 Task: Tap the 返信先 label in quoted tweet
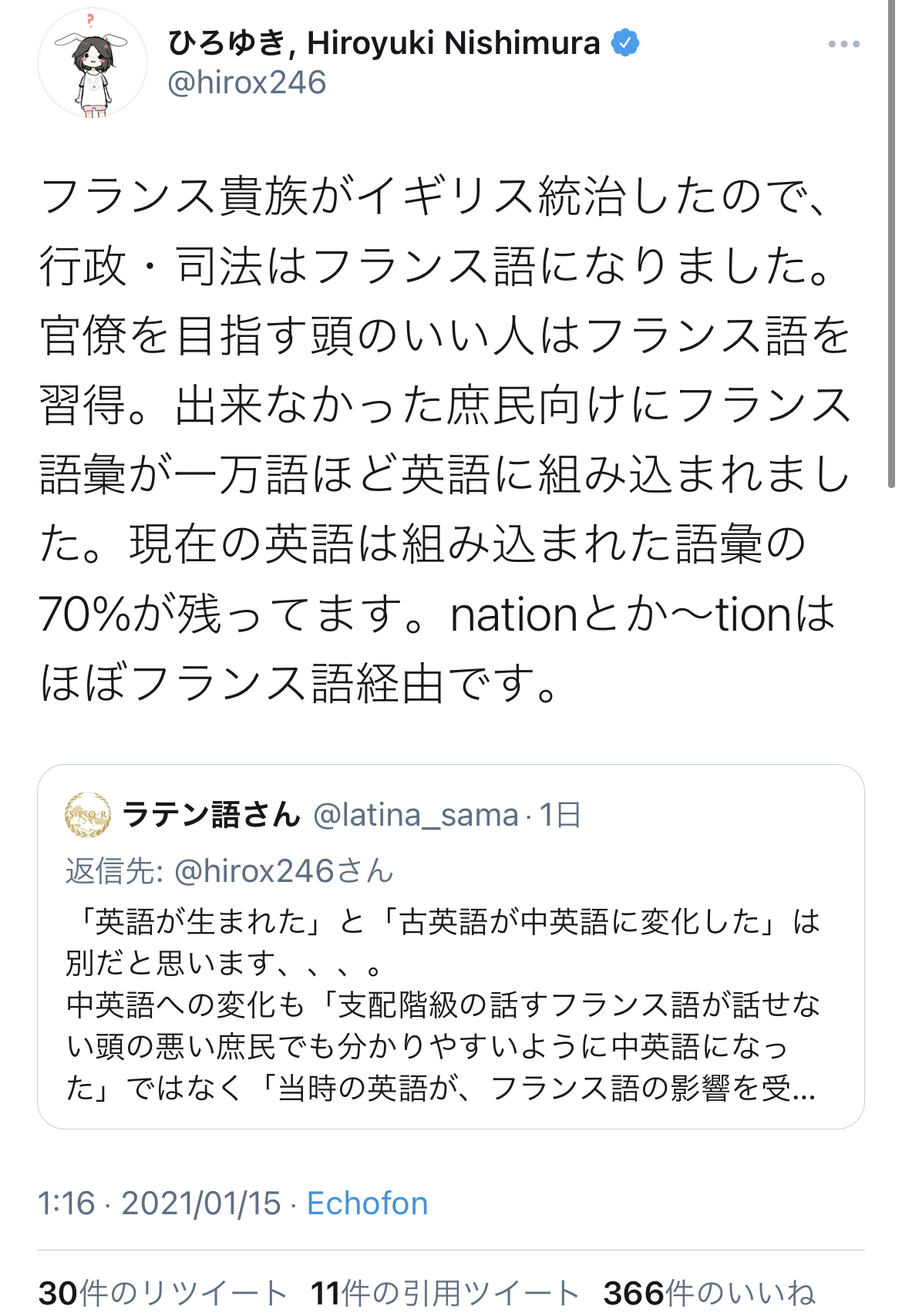point(113,871)
